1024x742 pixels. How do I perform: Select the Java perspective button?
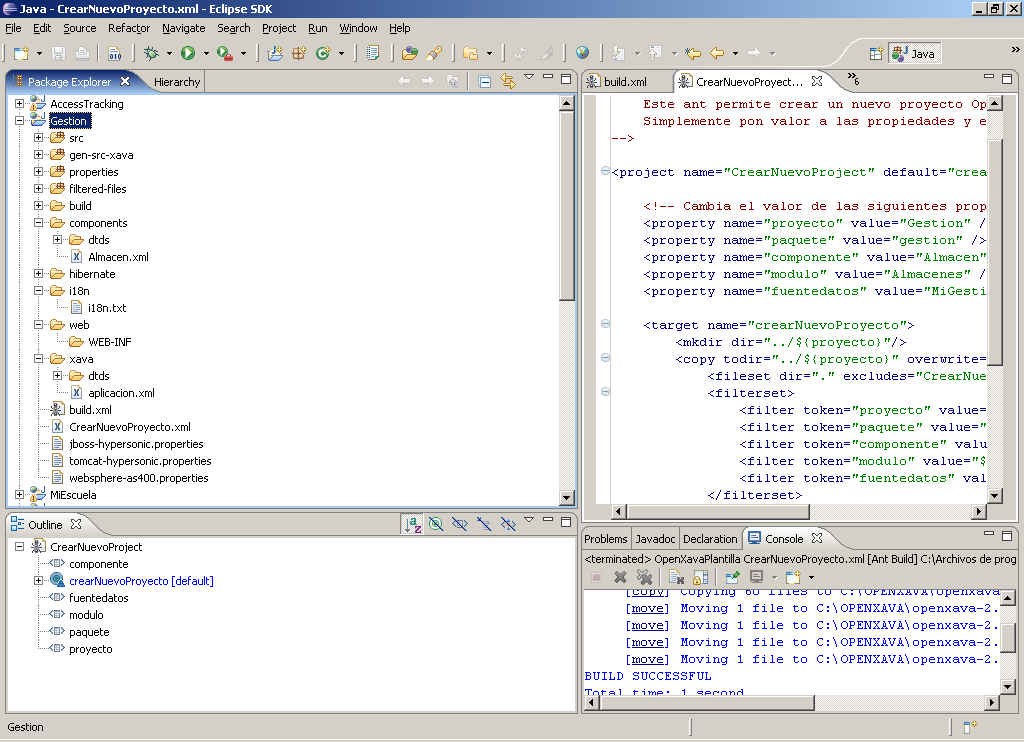[x=914, y=53]
